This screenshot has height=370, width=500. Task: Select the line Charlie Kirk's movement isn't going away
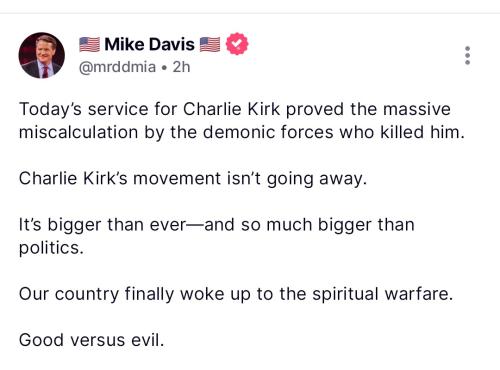point(193,179)
